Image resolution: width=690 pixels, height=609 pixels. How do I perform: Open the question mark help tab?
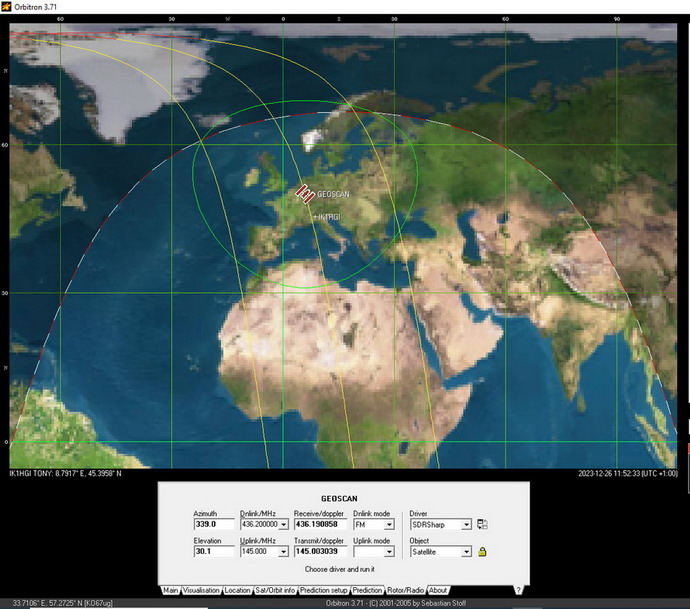tap(518, 591)
